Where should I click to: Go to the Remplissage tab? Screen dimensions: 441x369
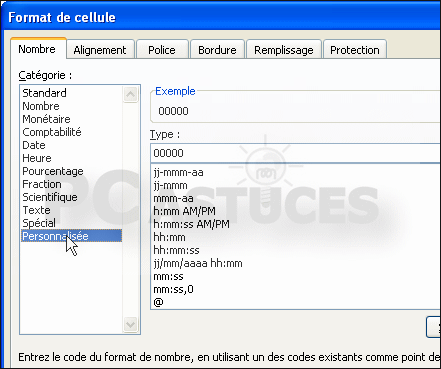pyautogui.click(x=284, y=50)
